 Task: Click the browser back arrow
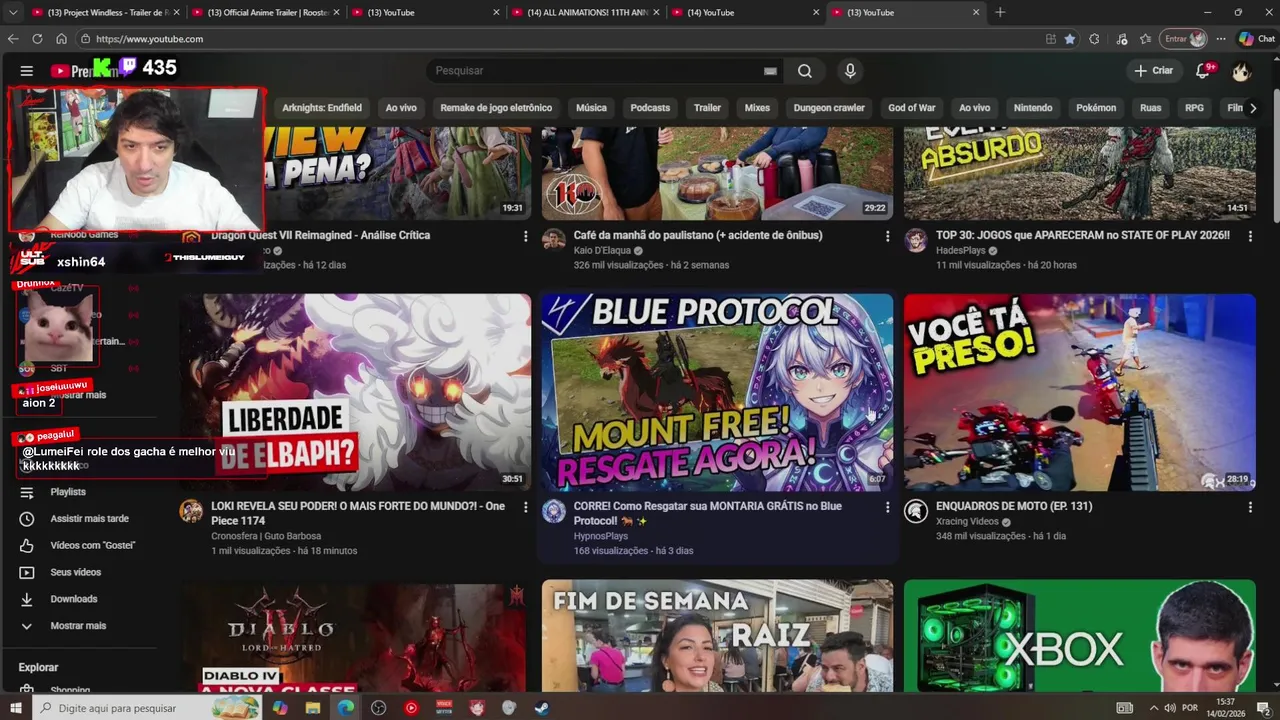click(13, 39)
